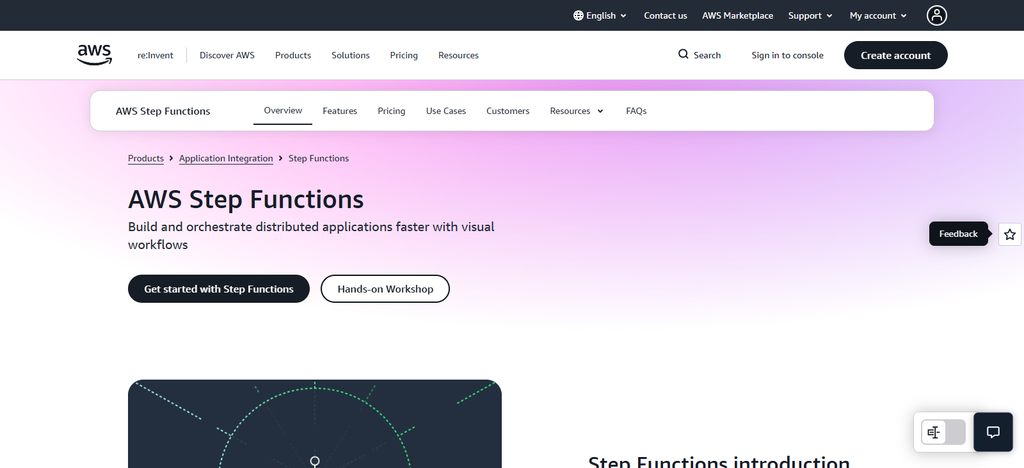
Task: Expand the My account dropdown
Action: coord(878,16)
